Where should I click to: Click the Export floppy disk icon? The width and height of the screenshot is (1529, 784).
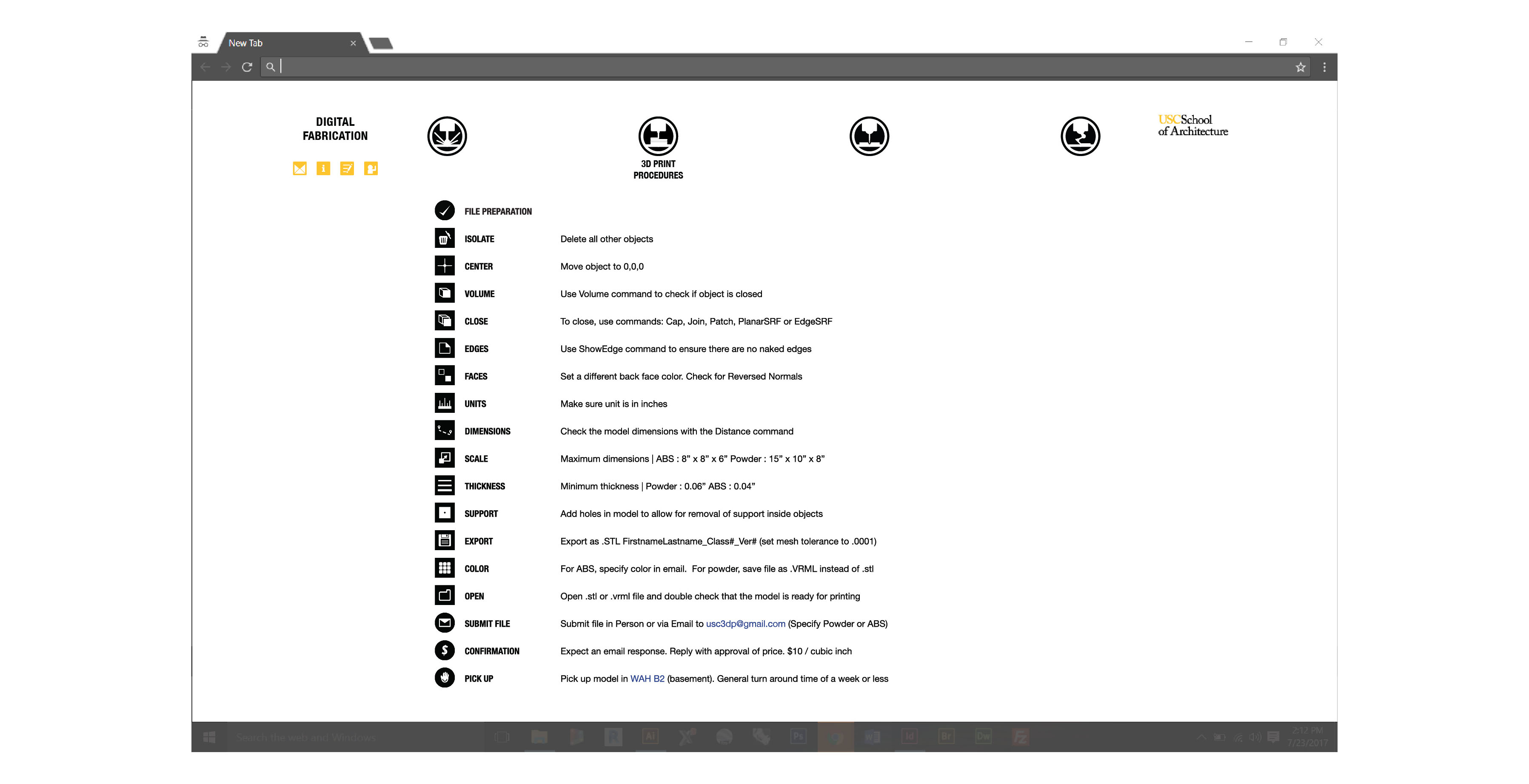click(x=445, y=540)
